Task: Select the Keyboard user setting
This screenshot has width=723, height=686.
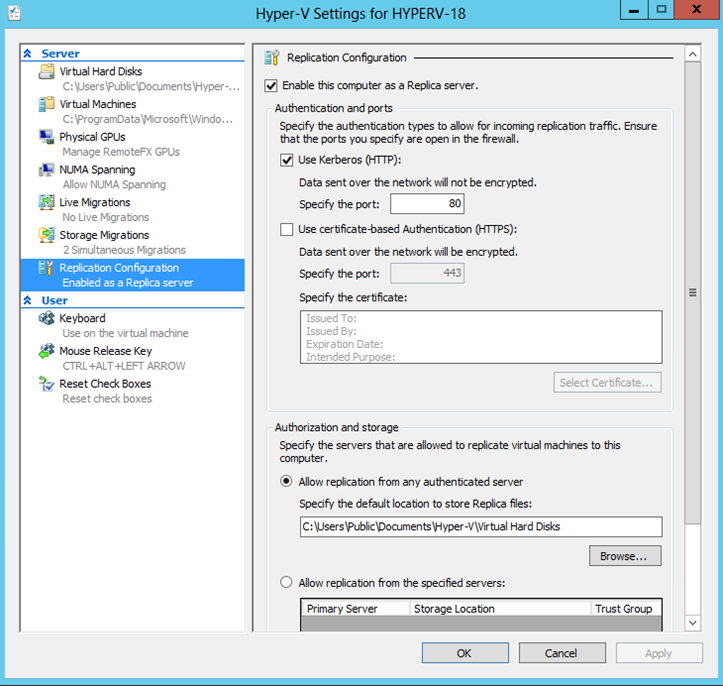Action: pos(82,318)
